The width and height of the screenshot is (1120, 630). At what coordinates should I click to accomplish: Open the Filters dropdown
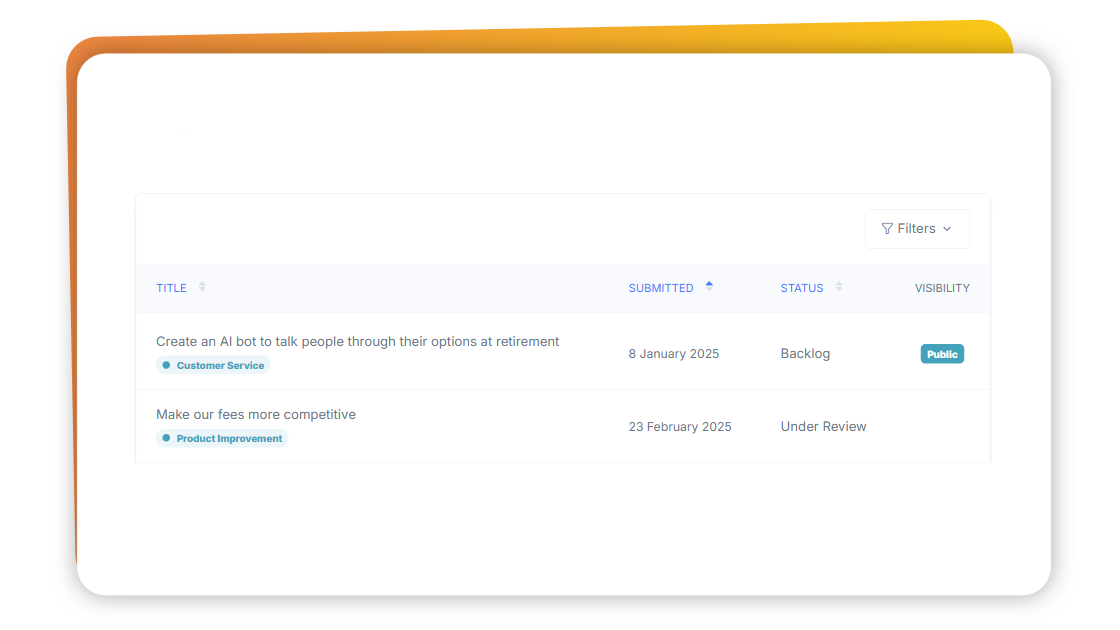917,228
